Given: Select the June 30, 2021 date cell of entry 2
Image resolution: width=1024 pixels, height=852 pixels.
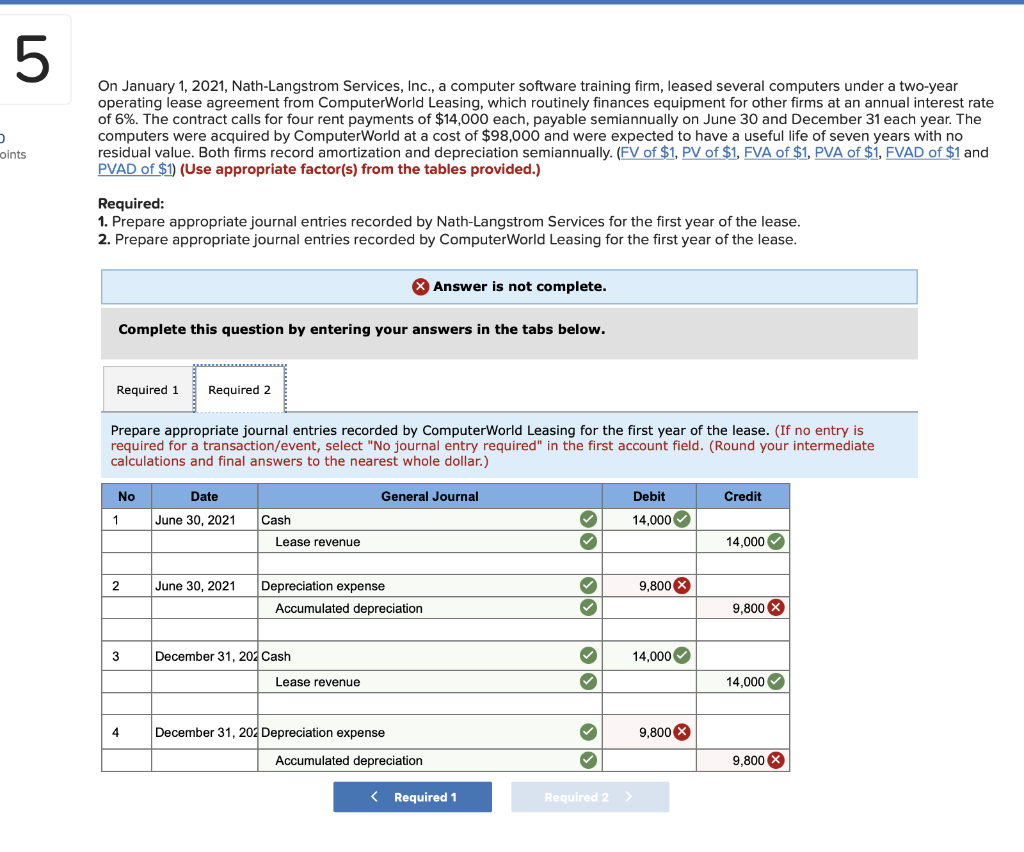Looking at the screenshot, I should click(204, 586).
